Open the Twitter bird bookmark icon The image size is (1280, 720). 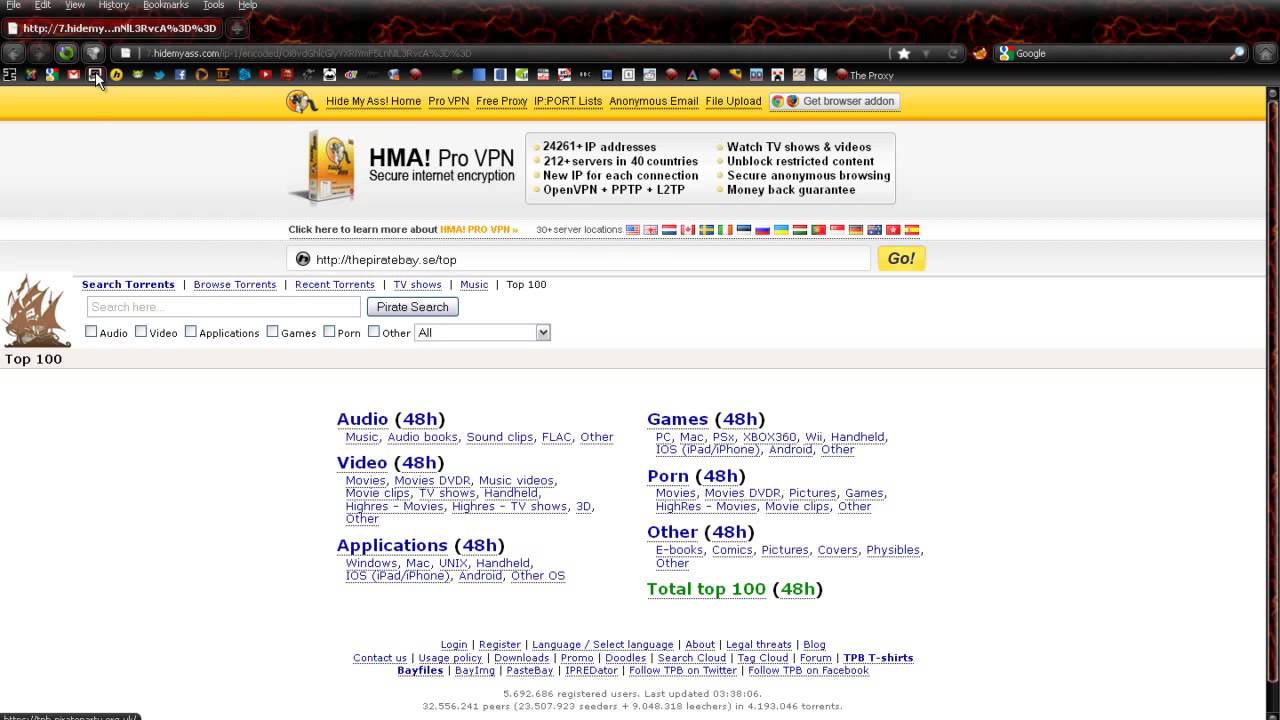click(159, 75)
